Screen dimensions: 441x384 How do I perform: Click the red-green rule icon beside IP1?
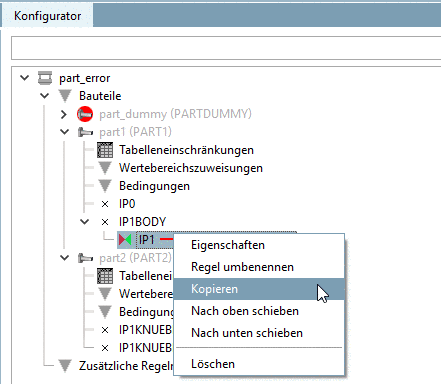click(125, 240)
